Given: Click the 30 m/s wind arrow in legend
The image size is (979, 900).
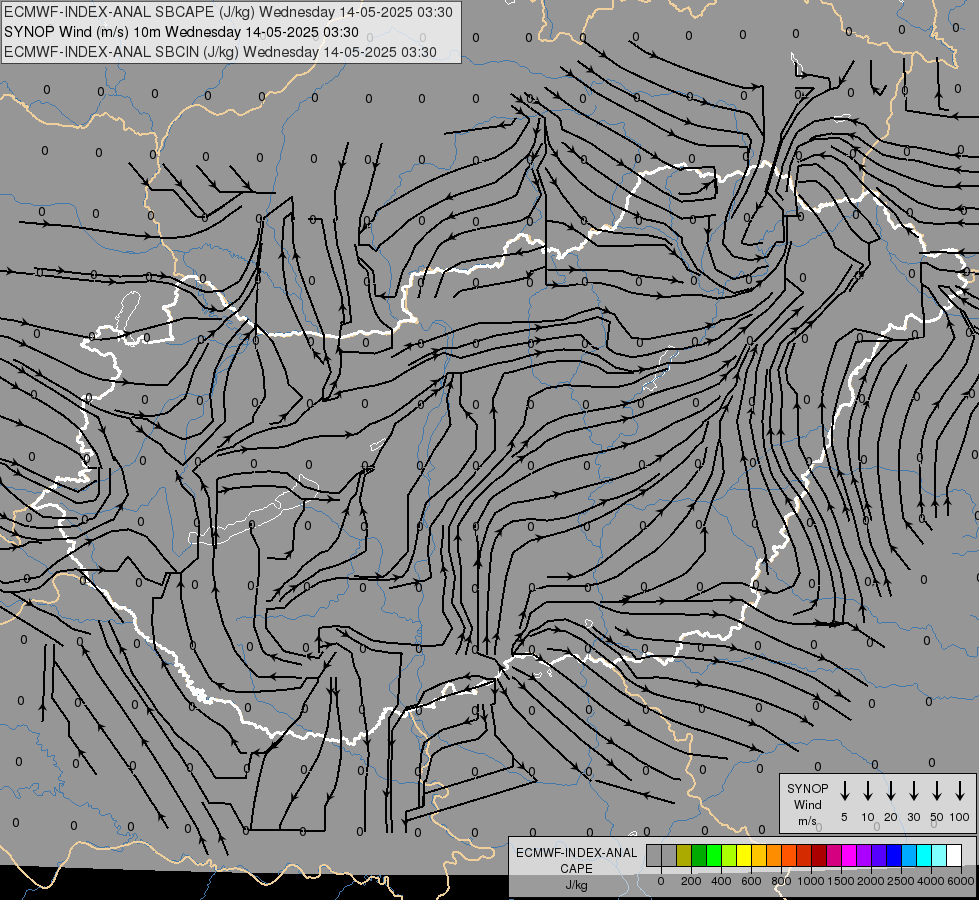Looking at the screenshot, I should pyautogui.click(x=913, y=791).
